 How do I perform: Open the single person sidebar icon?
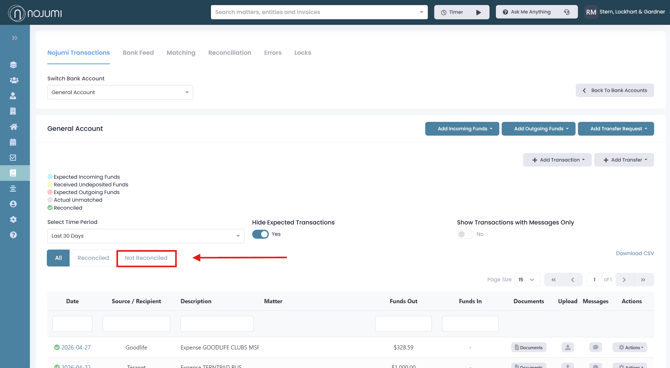tap(13, 96)
